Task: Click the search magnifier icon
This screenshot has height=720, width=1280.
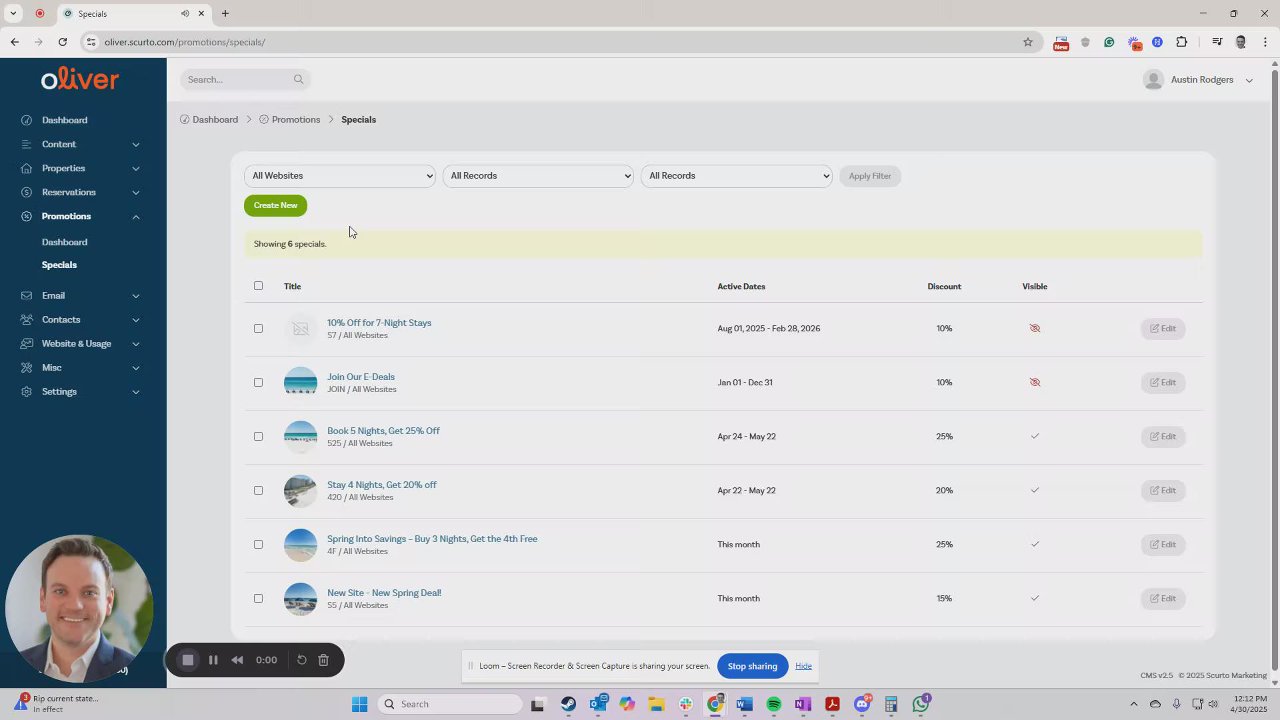Action: (298, 79)
